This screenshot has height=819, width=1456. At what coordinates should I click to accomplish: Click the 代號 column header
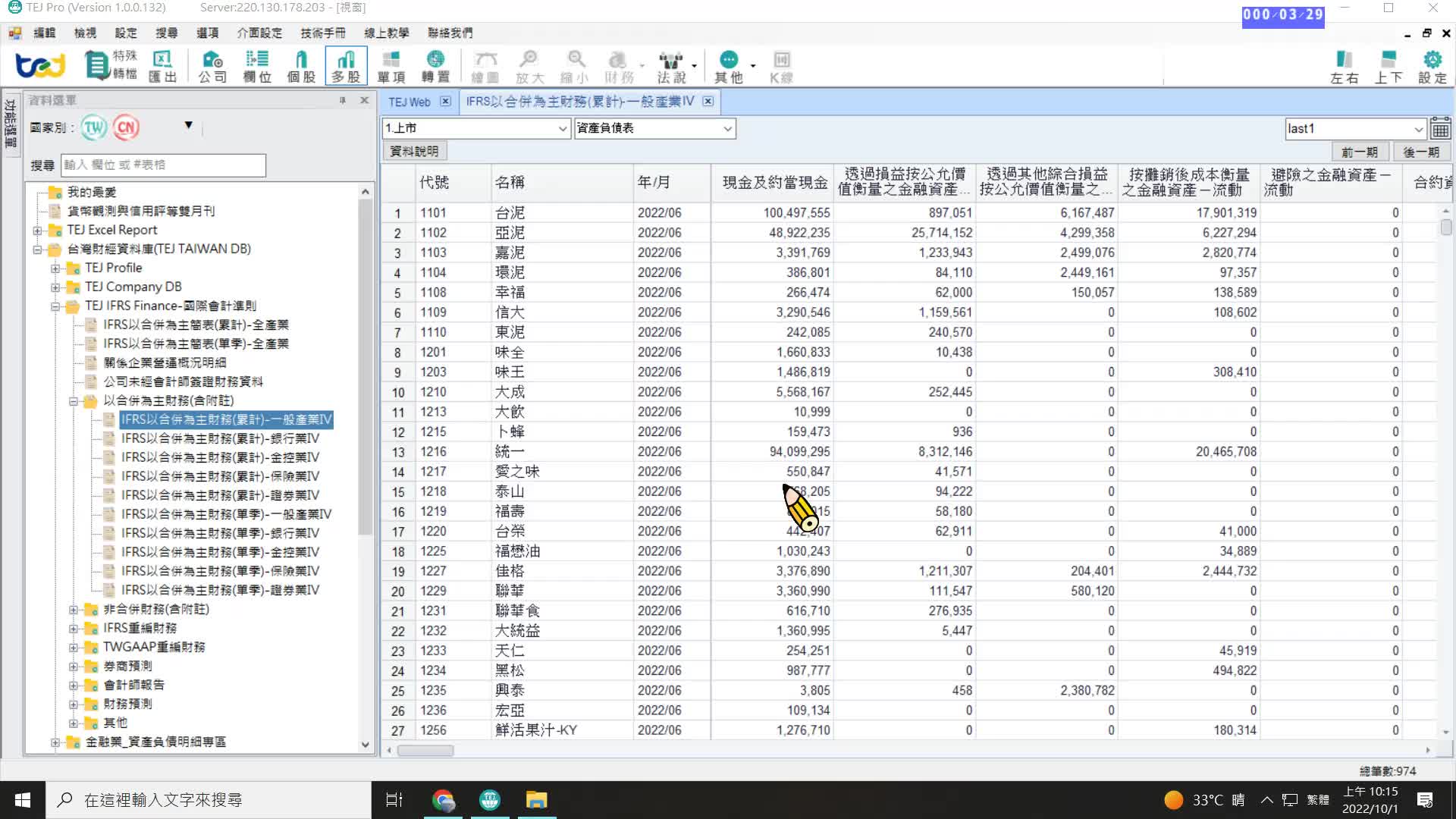point(453,182)
